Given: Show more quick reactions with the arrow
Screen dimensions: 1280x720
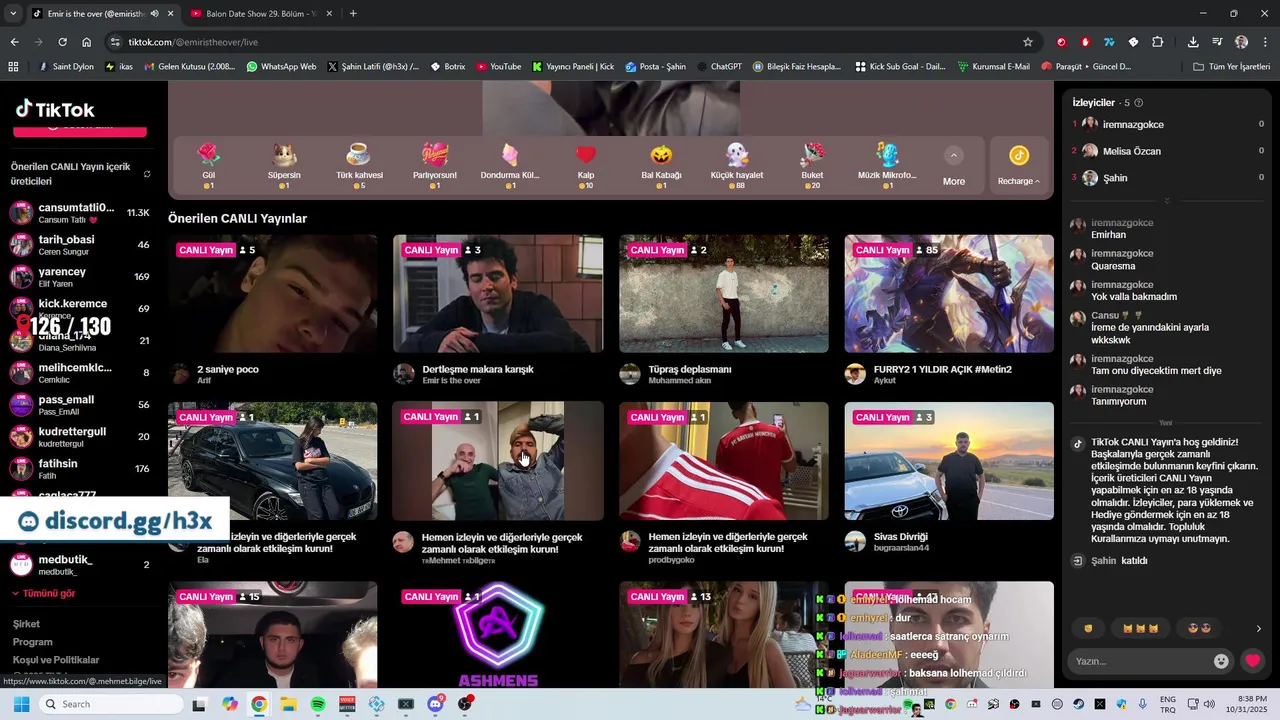Looking at the screenshot, I should click(x=1258, y=629).
